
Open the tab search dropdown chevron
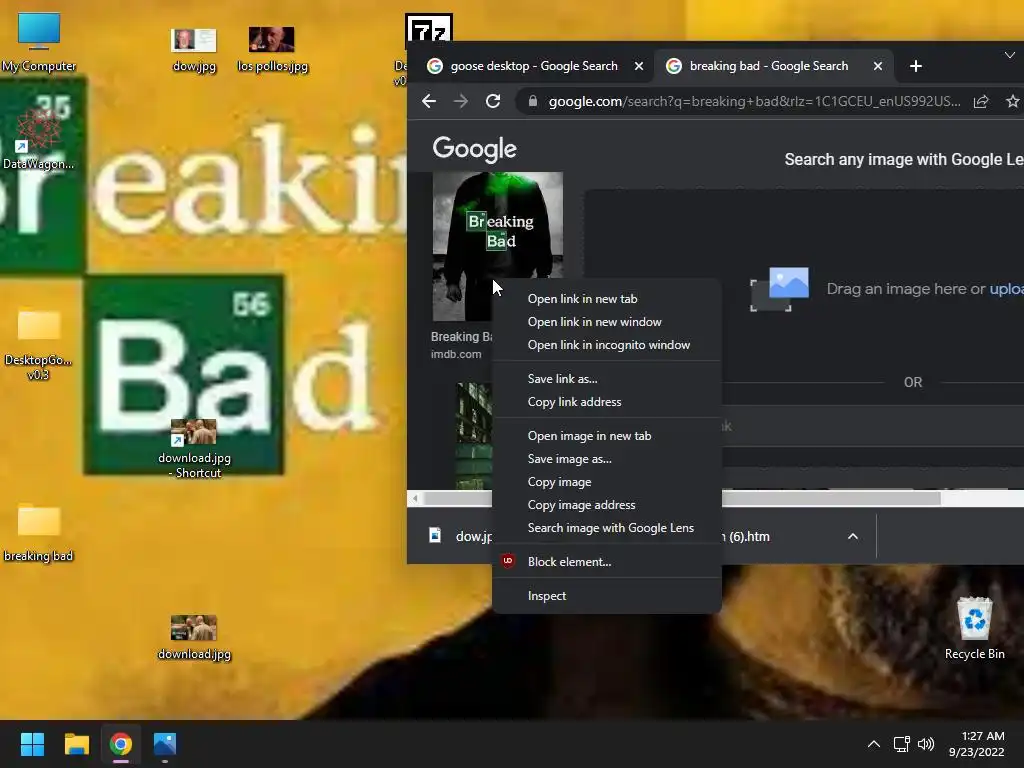[x=1010, y=56]
